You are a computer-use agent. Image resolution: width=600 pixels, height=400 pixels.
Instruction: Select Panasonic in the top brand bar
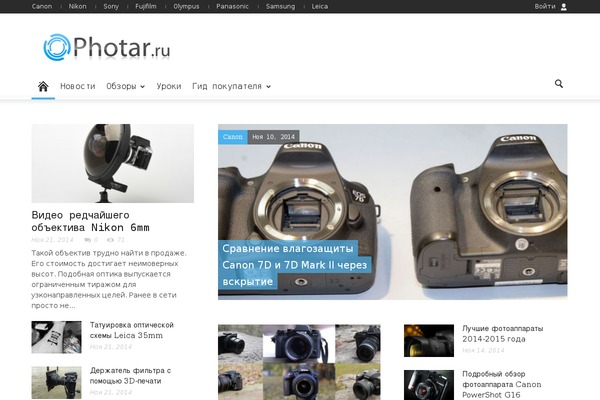[232, 7]
